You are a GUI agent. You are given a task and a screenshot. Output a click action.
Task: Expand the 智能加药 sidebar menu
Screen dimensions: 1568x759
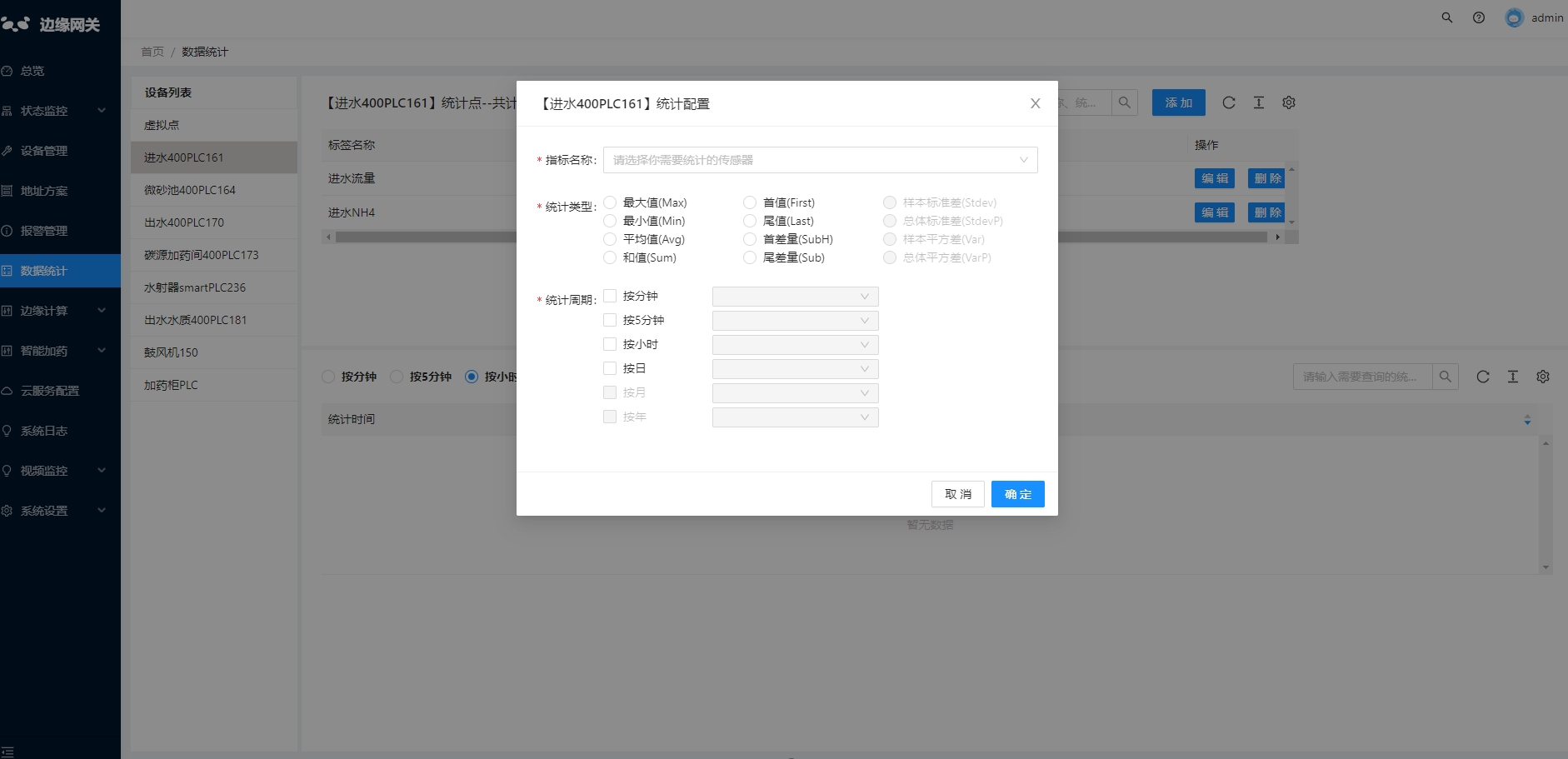click(x=60, y=351)
